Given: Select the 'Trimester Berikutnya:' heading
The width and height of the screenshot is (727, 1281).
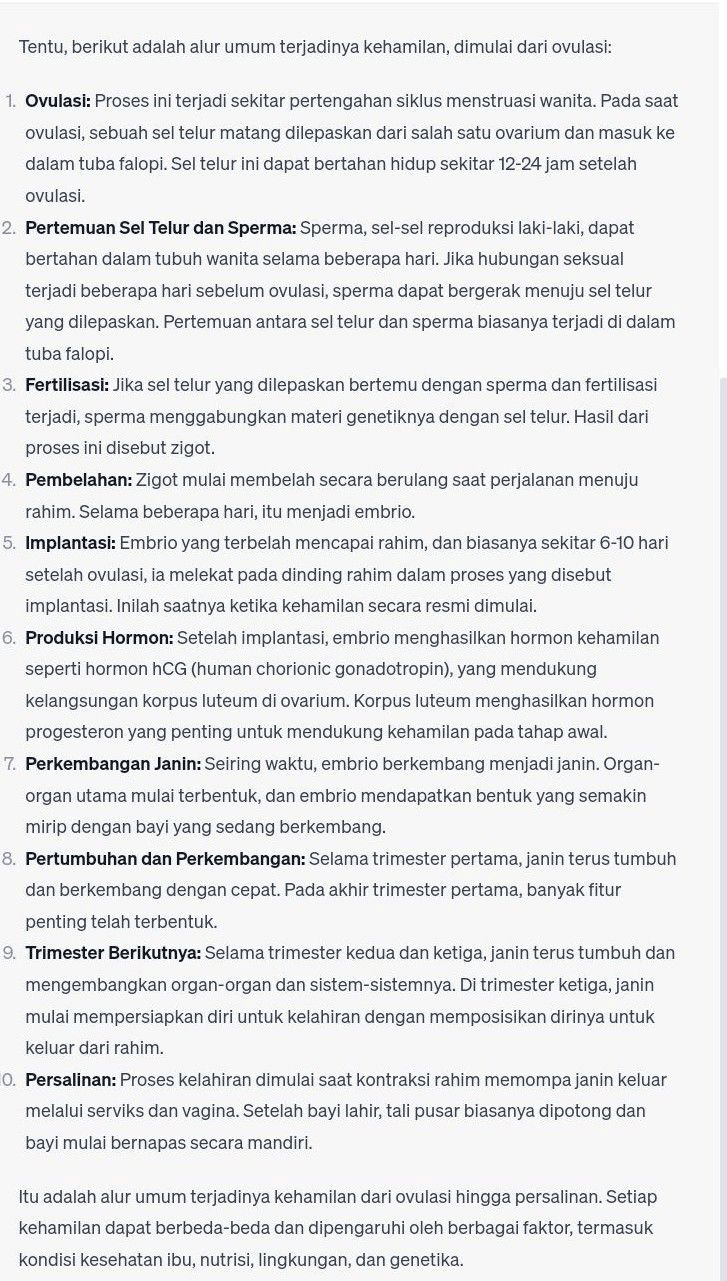Looking at the screenshot, I should click(x=113, y=953).
